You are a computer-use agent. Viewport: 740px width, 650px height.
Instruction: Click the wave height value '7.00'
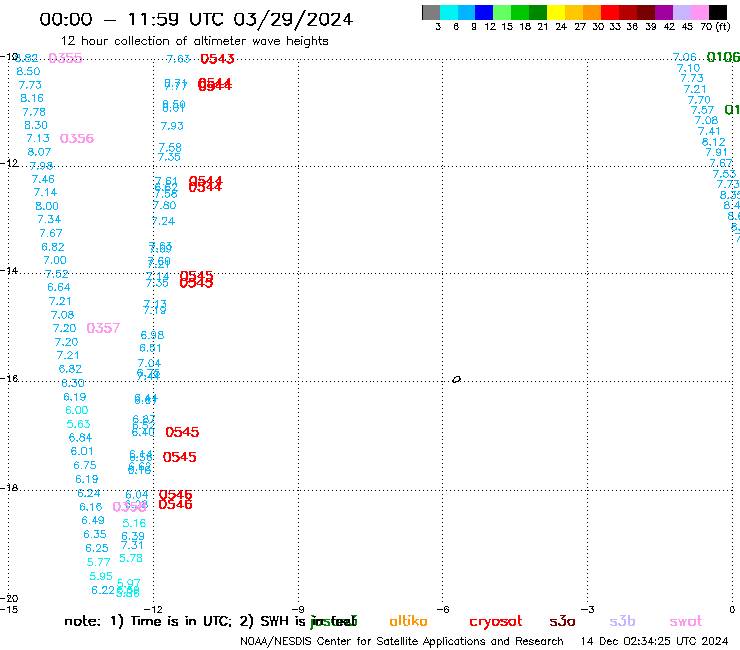55,260
